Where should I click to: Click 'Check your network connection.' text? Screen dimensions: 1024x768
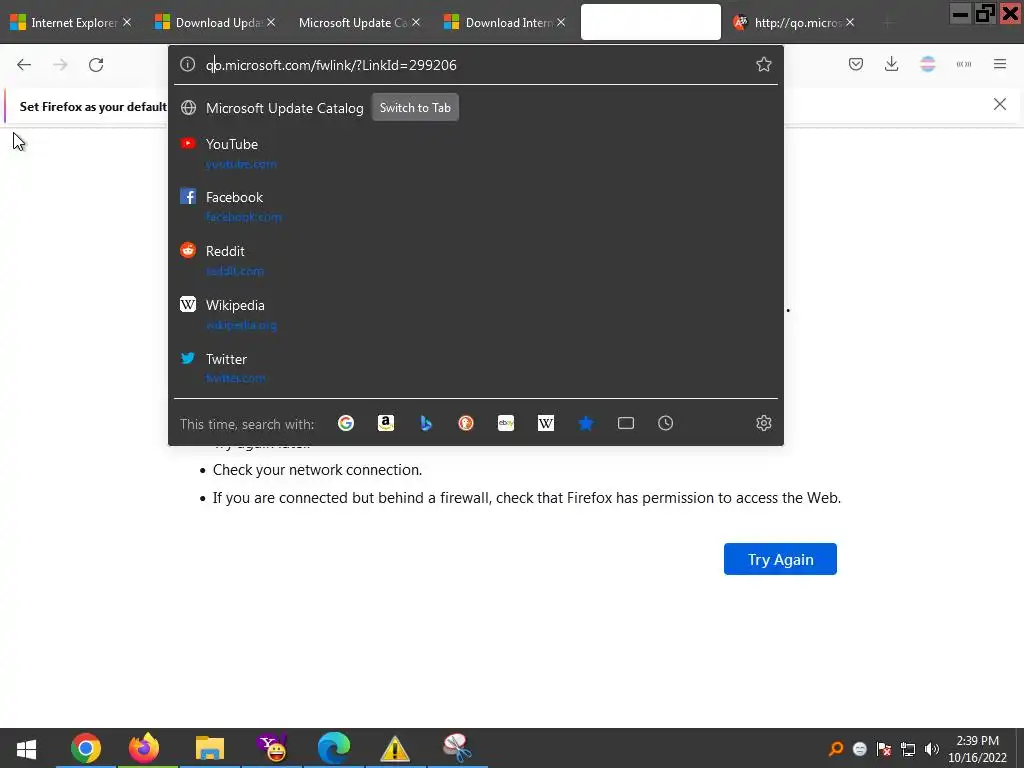[x=317, y=470]
